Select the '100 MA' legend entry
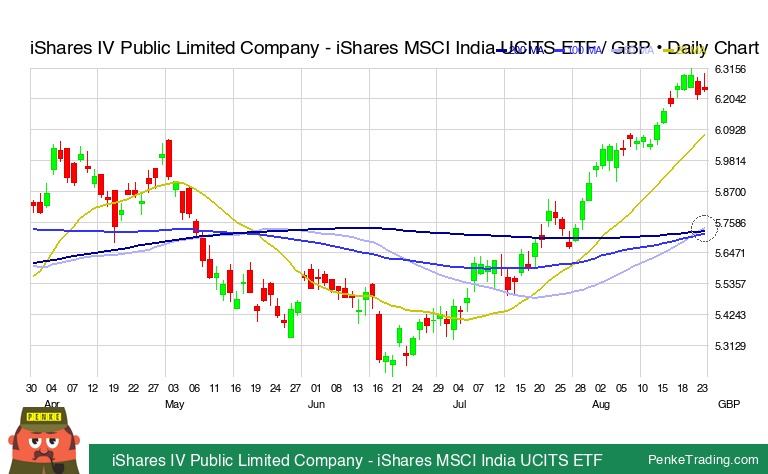768x474 pixels. (578, 50)
